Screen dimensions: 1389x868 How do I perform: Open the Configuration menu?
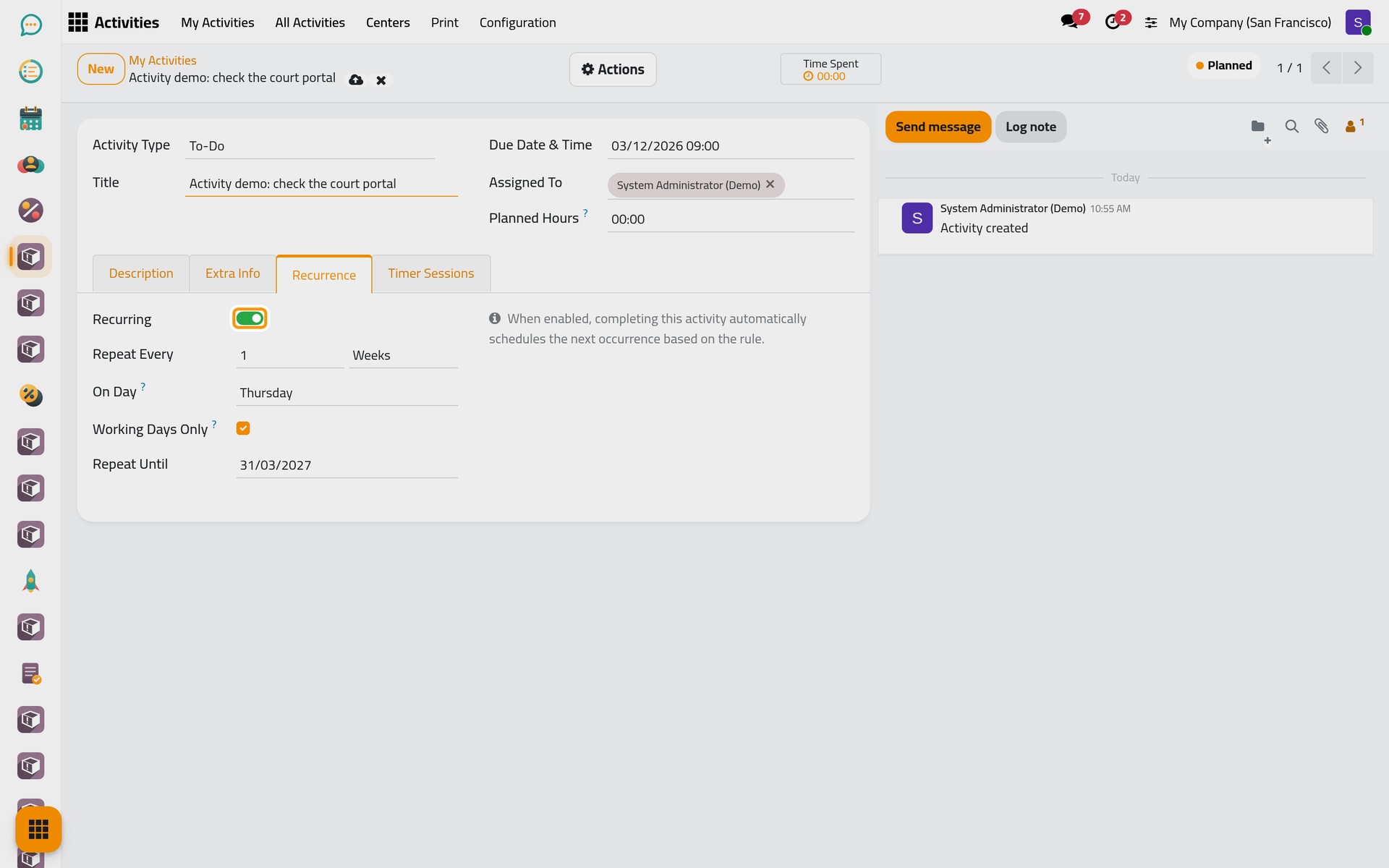pyautogui.click(x=517, y=22)
